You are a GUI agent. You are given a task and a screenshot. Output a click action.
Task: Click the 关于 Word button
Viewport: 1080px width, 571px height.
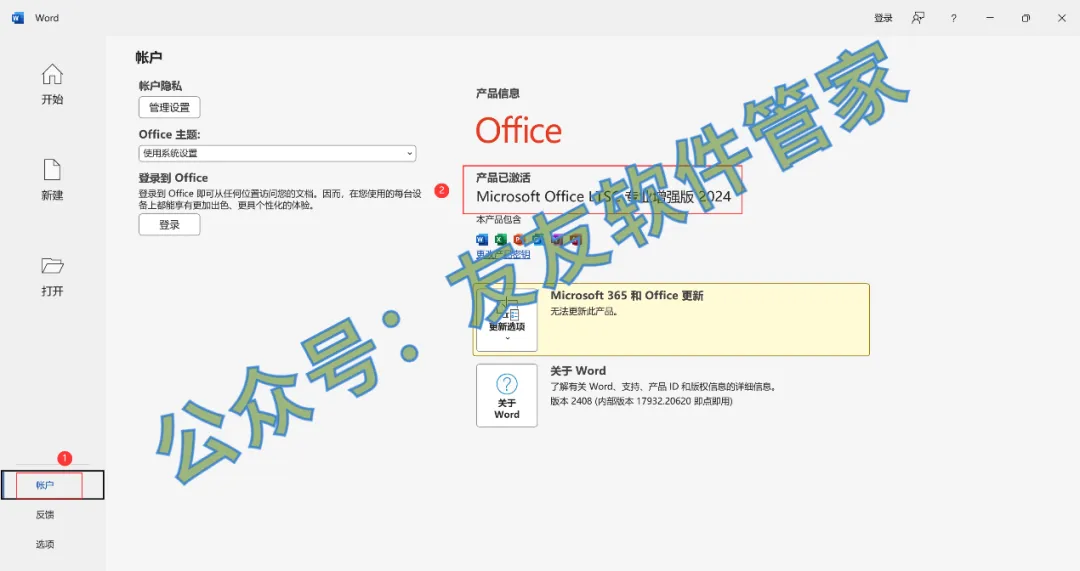(507, 395)
